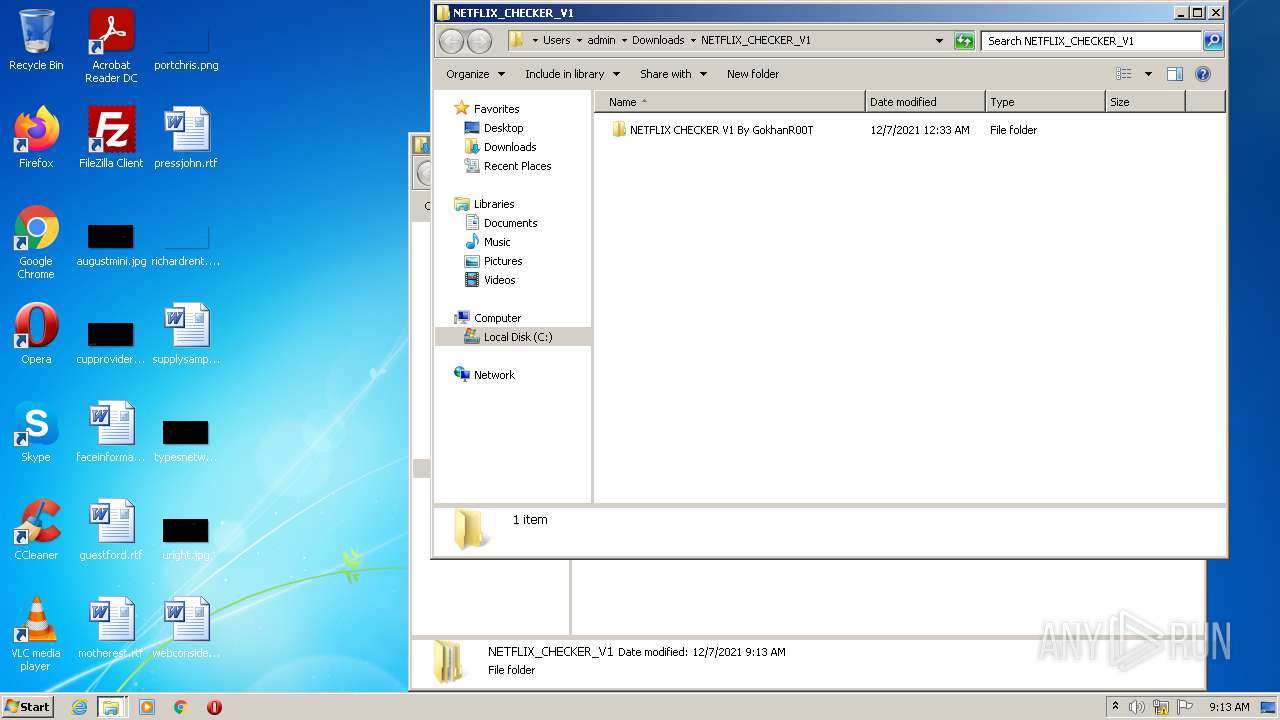Click the Forward arrow in Explorer
The height and width of the screenshot is (720, 1280).
point(480,41)
